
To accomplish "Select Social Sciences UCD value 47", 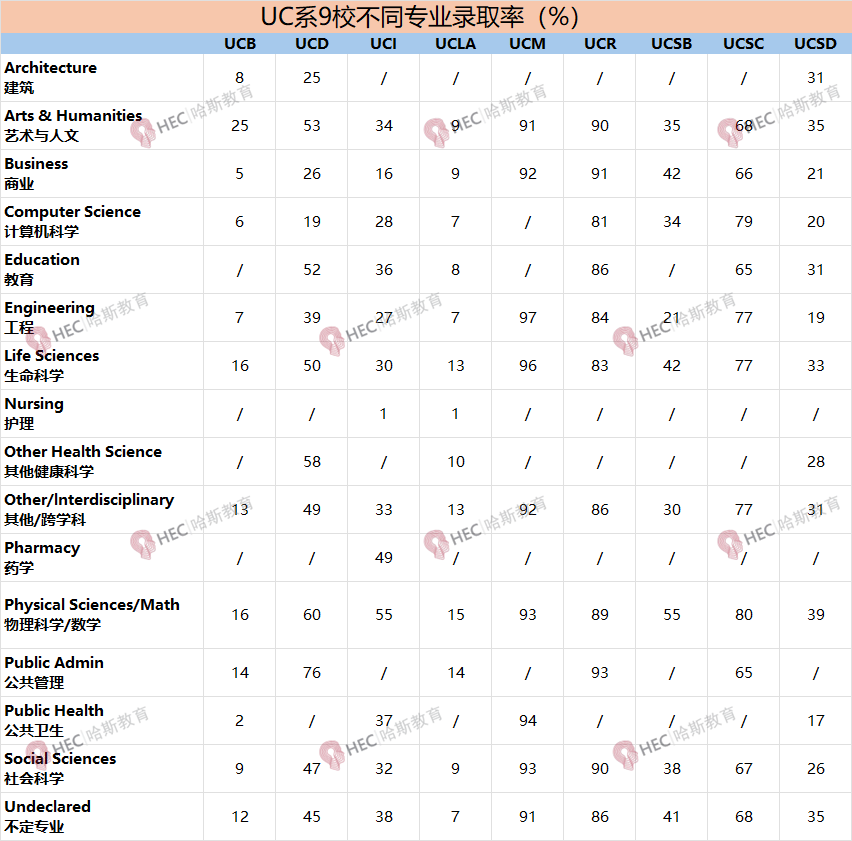I will [312, 768].
